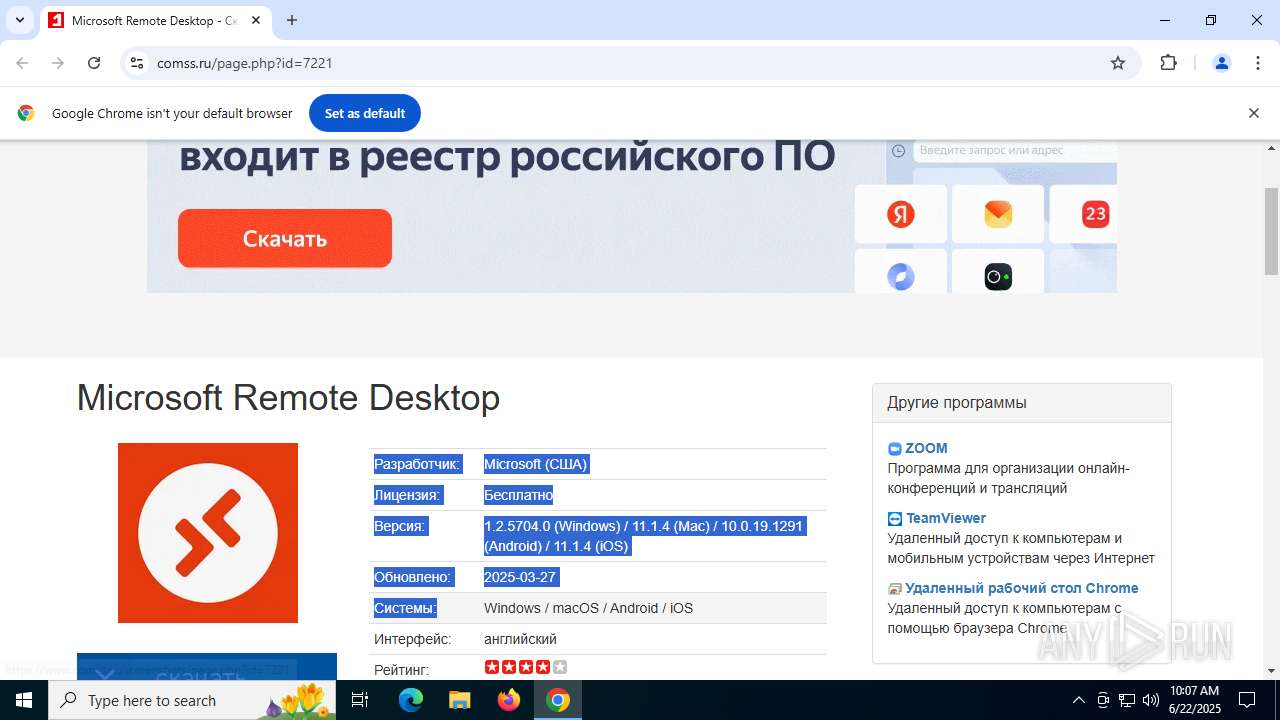This screenshot has height=720, width=1280.
Task: Click the blue round Alice tile
Action: (x=901, y=275)
